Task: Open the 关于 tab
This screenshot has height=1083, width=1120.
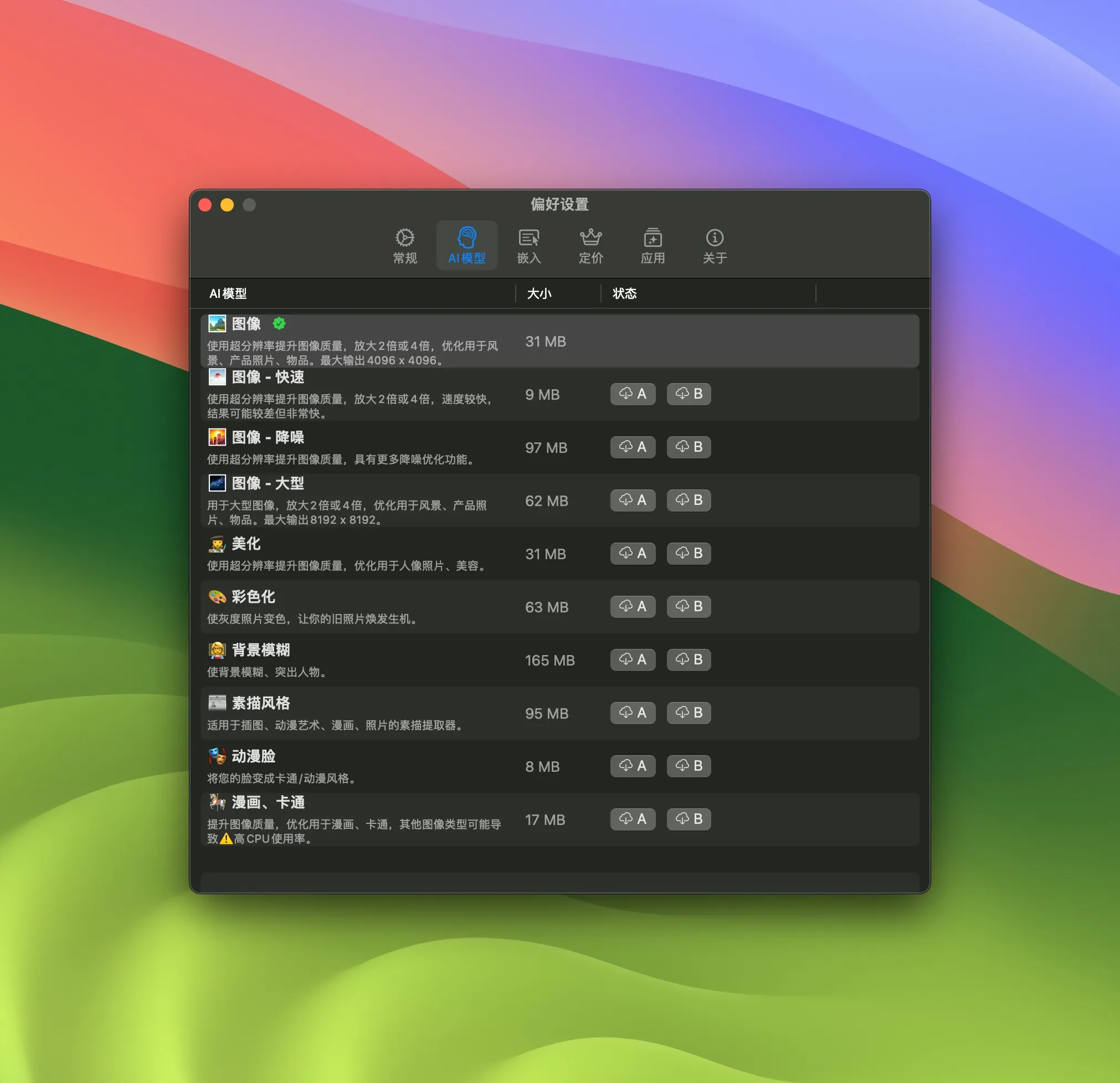Action: point(715,245)
